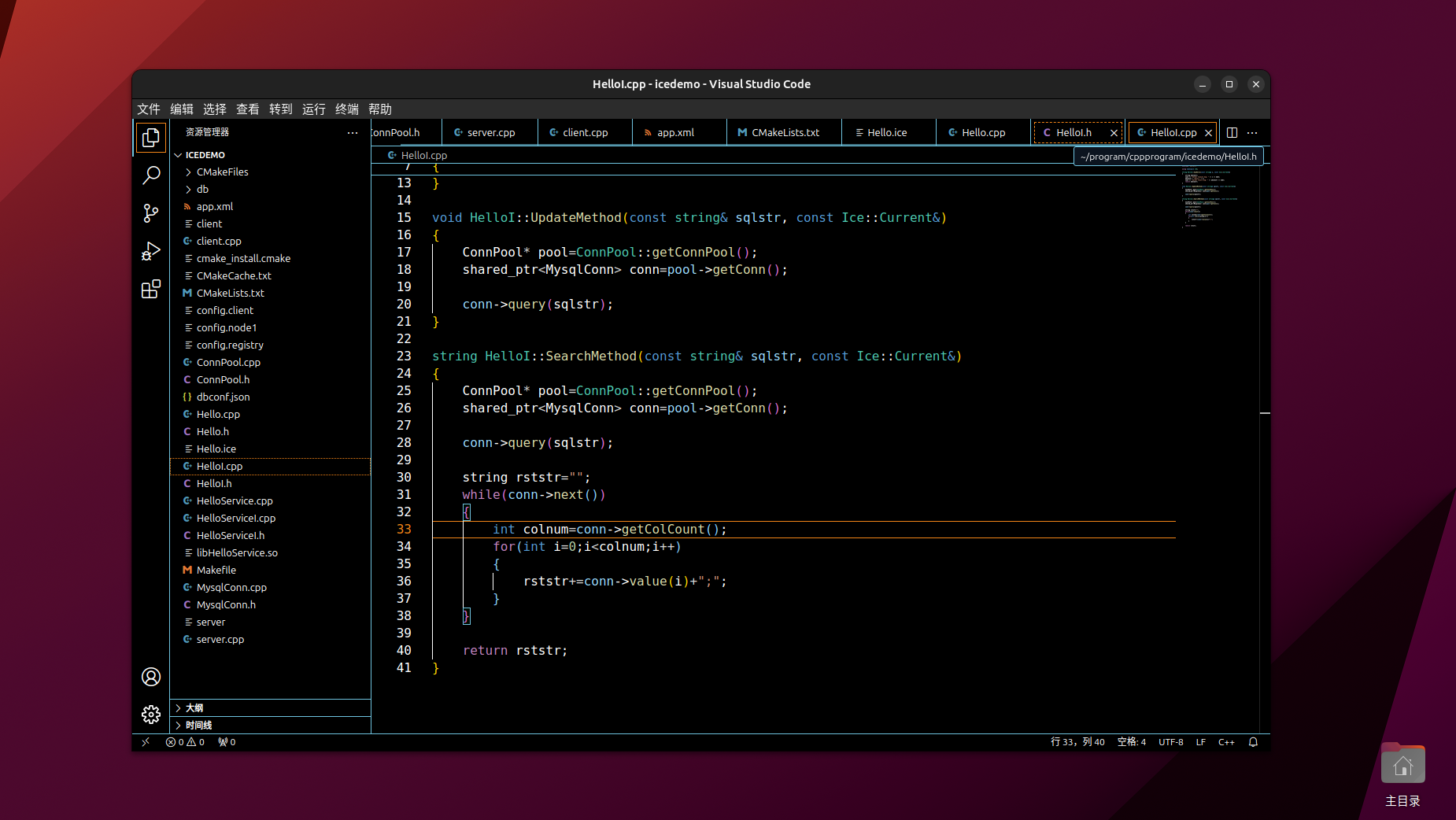Open the Manage gear icon

(x=151, y=714)
